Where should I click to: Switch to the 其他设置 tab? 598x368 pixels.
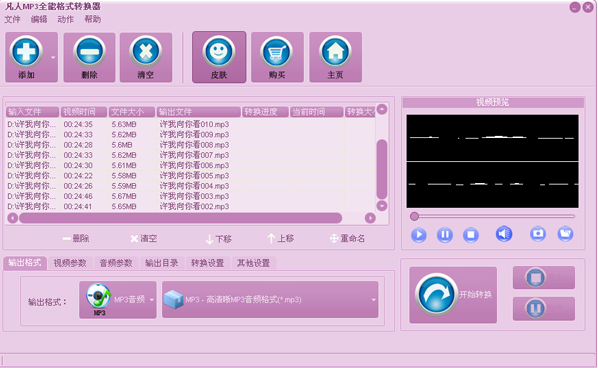pos(254,263)
